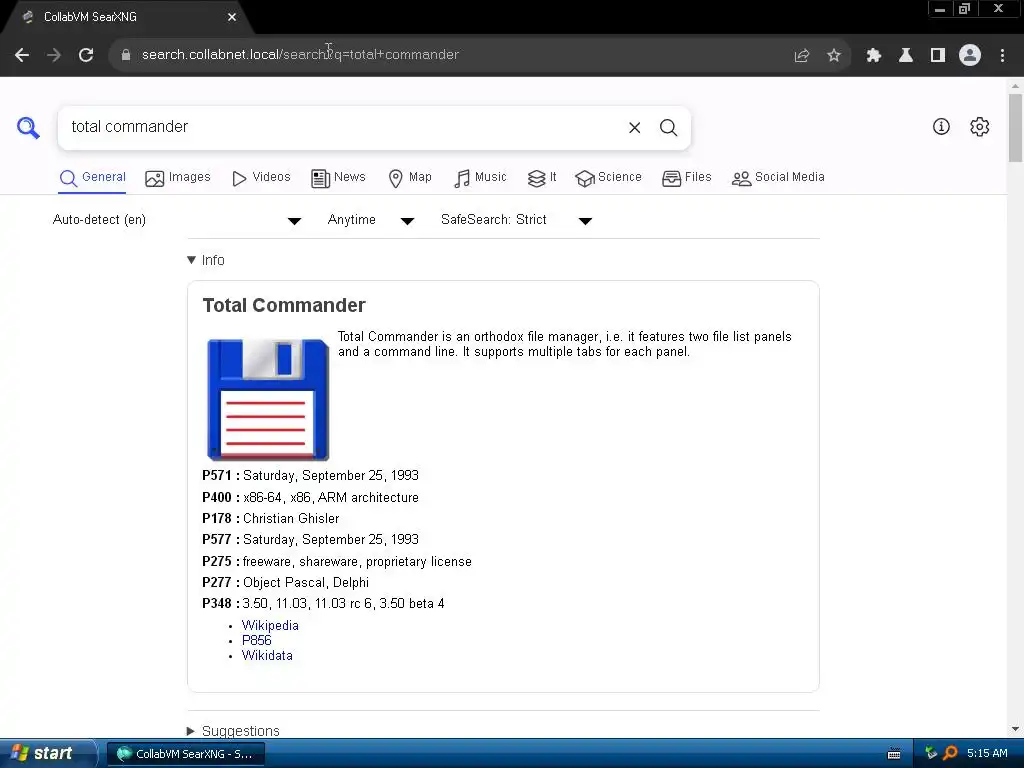Switch to the Music tab
The image size is (1024, 768).
point(480,178)
